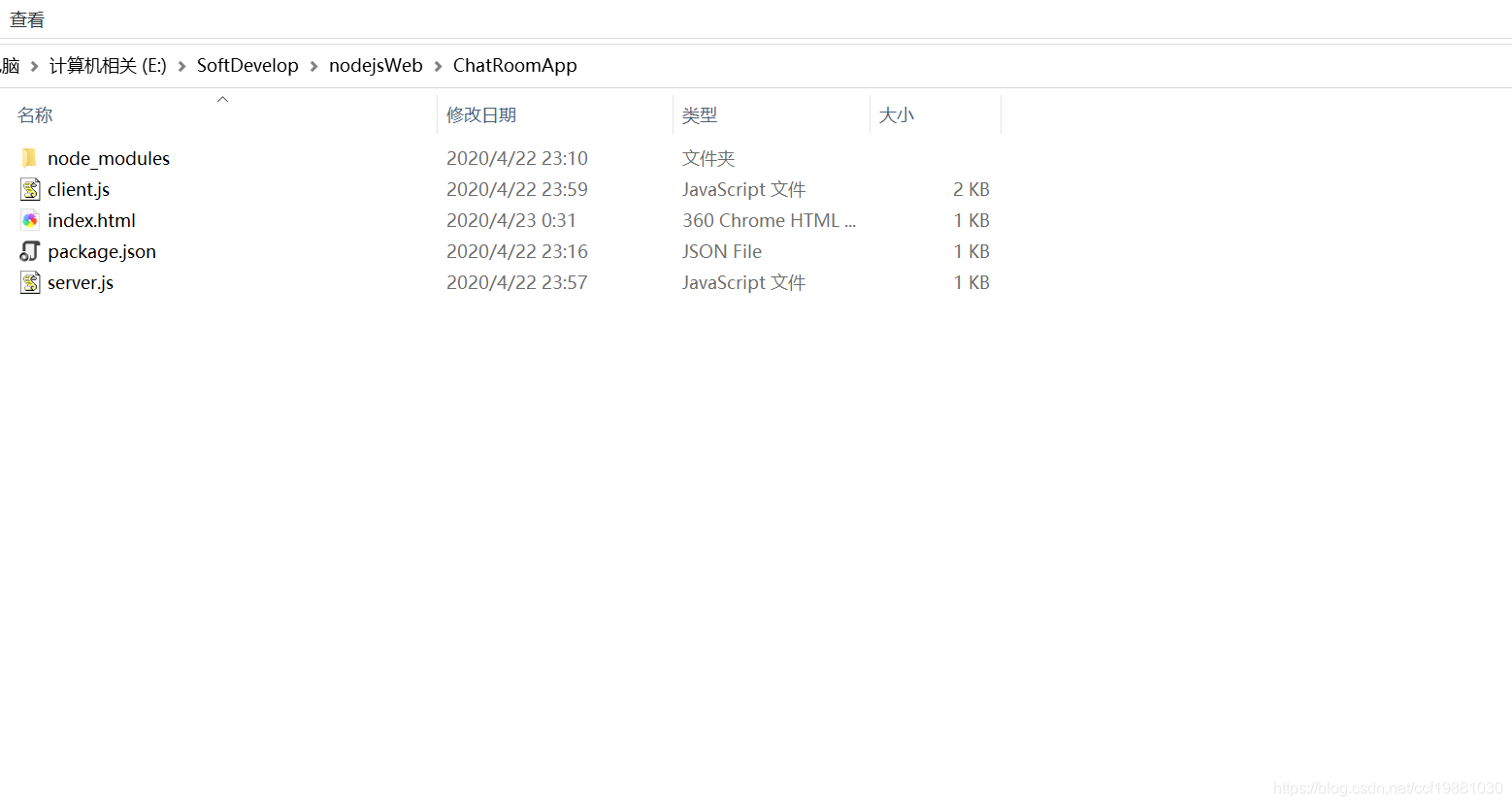The height and width of the screenshot is (806, 1512).
Task: Expand chevron after 计算机相关 (E:)
Action: pos(181,66)
